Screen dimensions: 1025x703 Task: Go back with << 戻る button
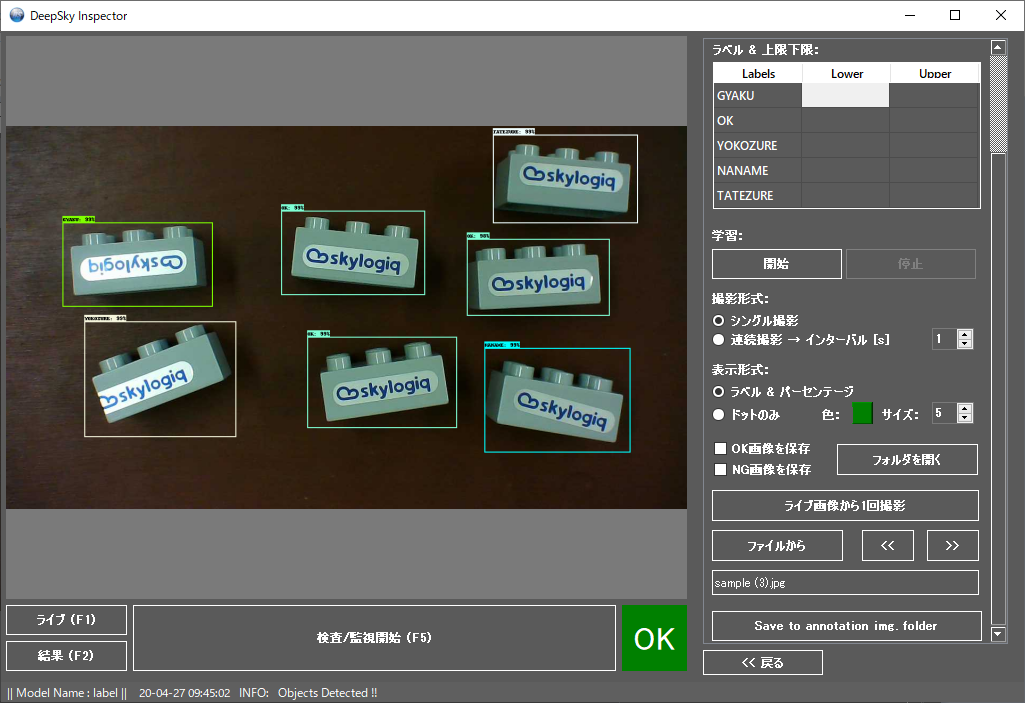pos(763,662)
